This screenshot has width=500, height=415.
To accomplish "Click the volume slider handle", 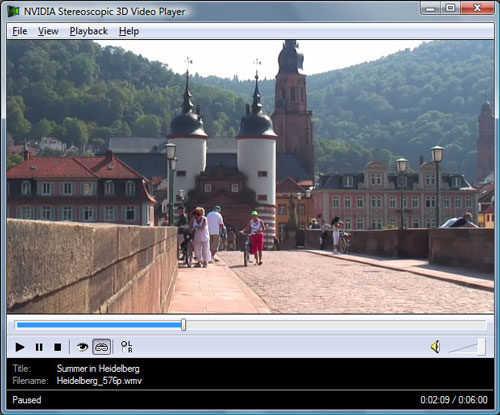I will pyautogui.click(x=481, y=347).
